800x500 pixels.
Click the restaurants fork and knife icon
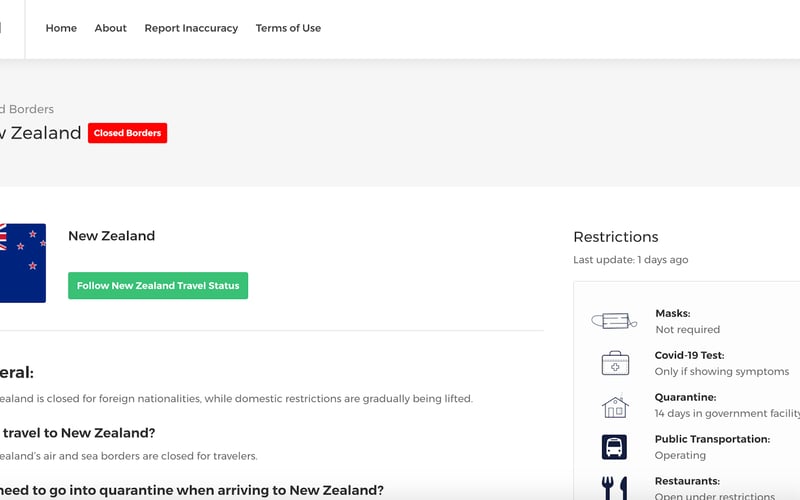(614, 488)
